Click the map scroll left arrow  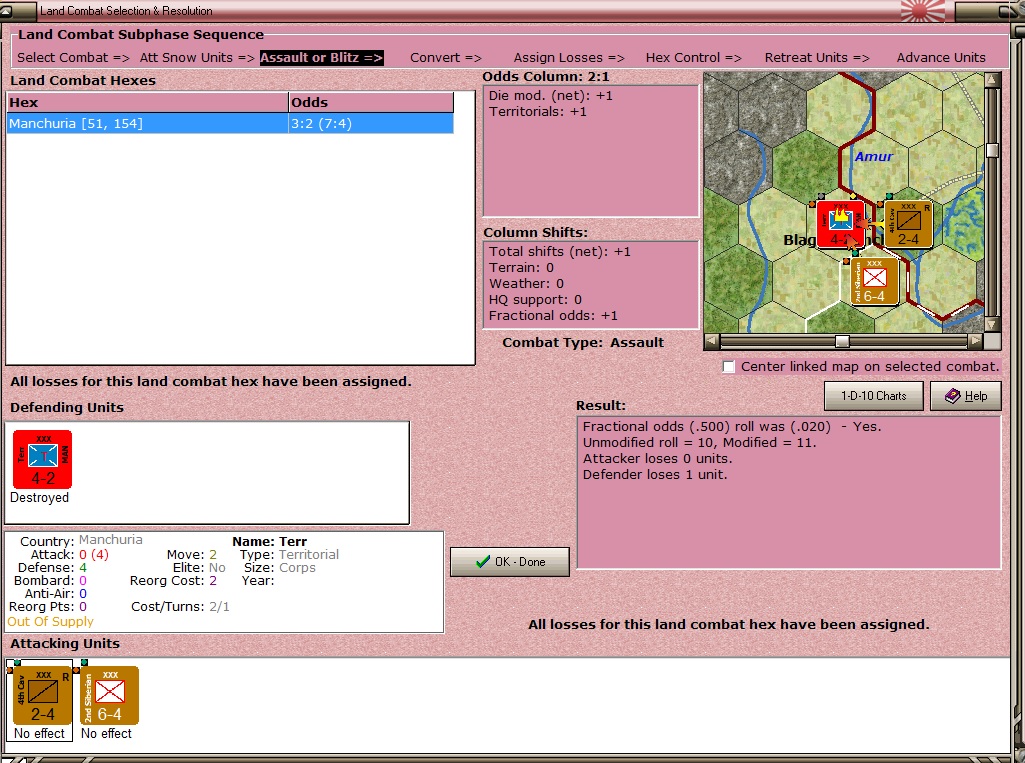click(x=711, y=341)
